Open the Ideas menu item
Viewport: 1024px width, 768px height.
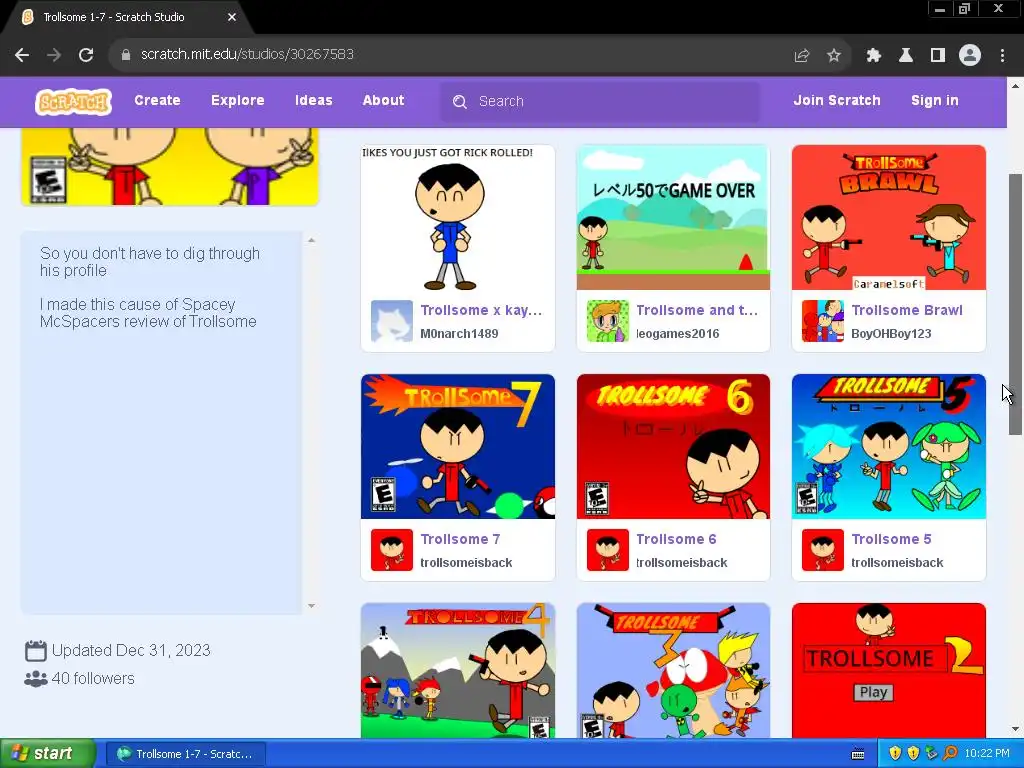[x=313, y=101]
